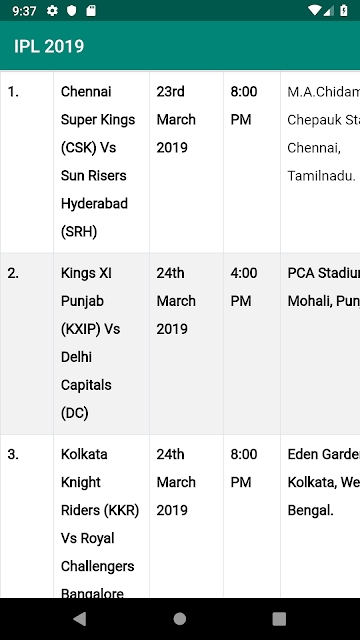Tap the clock showing 9:37
The height and width of the screenshot is (640, 360).
click(24, 11)
